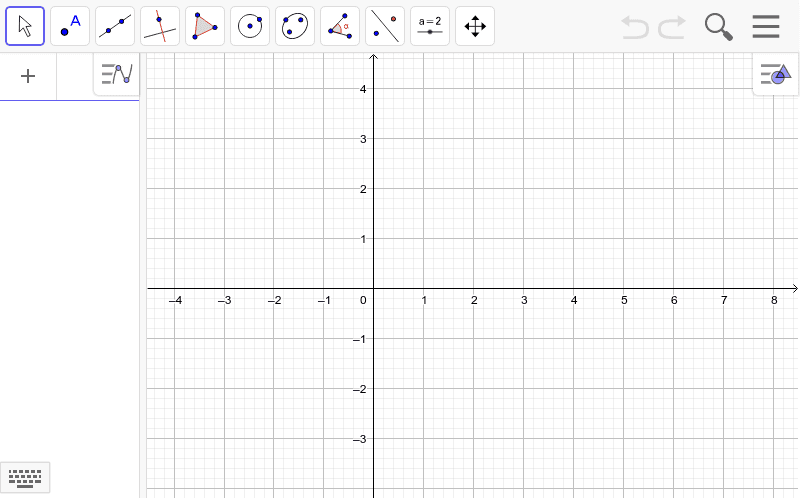Click y-axis label 3
This screenshot has height=500, width=800.
click(x=363, y=139)
